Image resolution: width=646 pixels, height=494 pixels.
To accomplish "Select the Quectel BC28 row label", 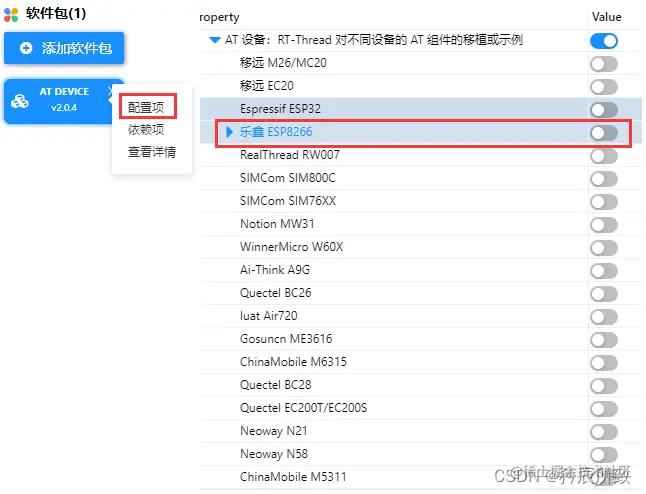I will click(x=276, y=385).
